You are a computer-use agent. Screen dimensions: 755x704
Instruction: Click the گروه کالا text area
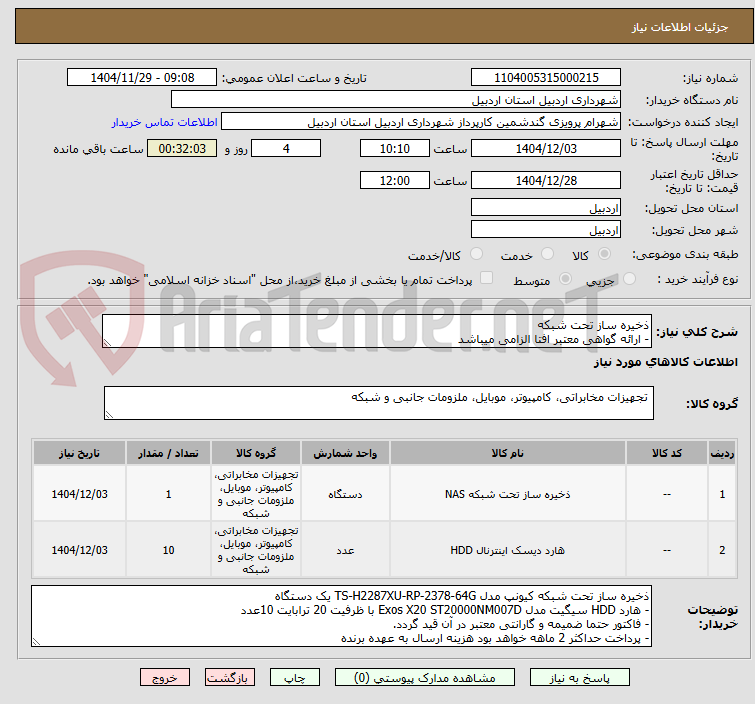(379, 403)
